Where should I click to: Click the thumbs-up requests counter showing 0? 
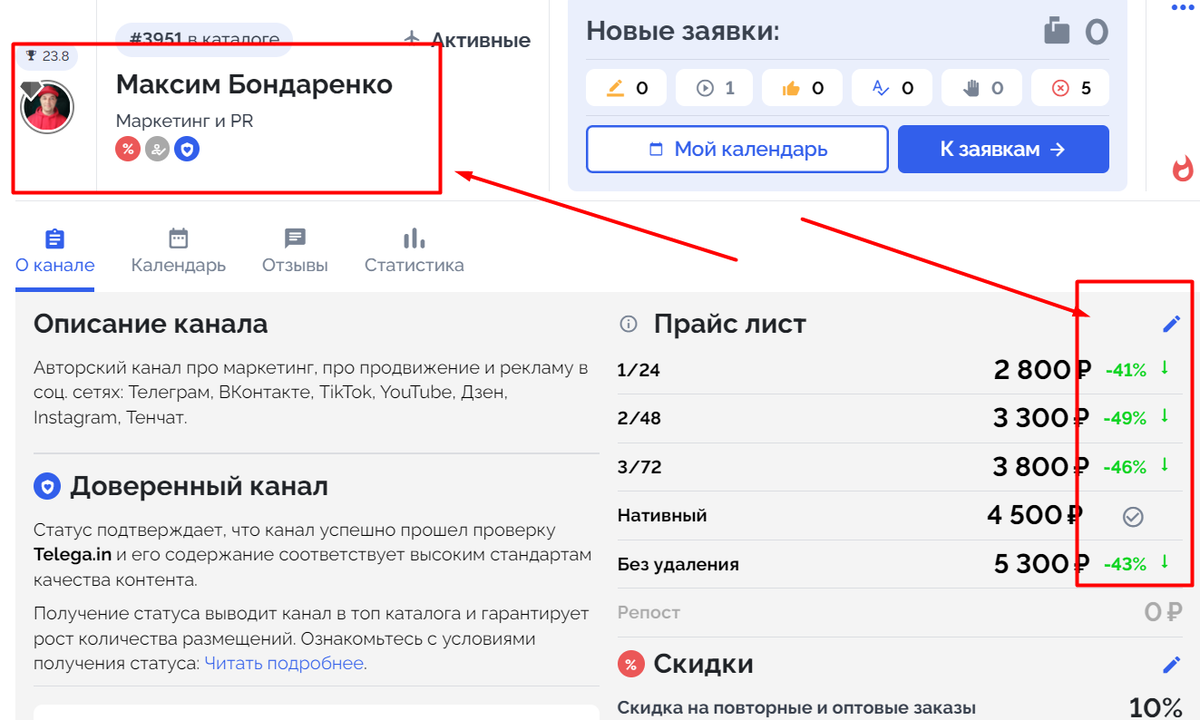point(805,88)
